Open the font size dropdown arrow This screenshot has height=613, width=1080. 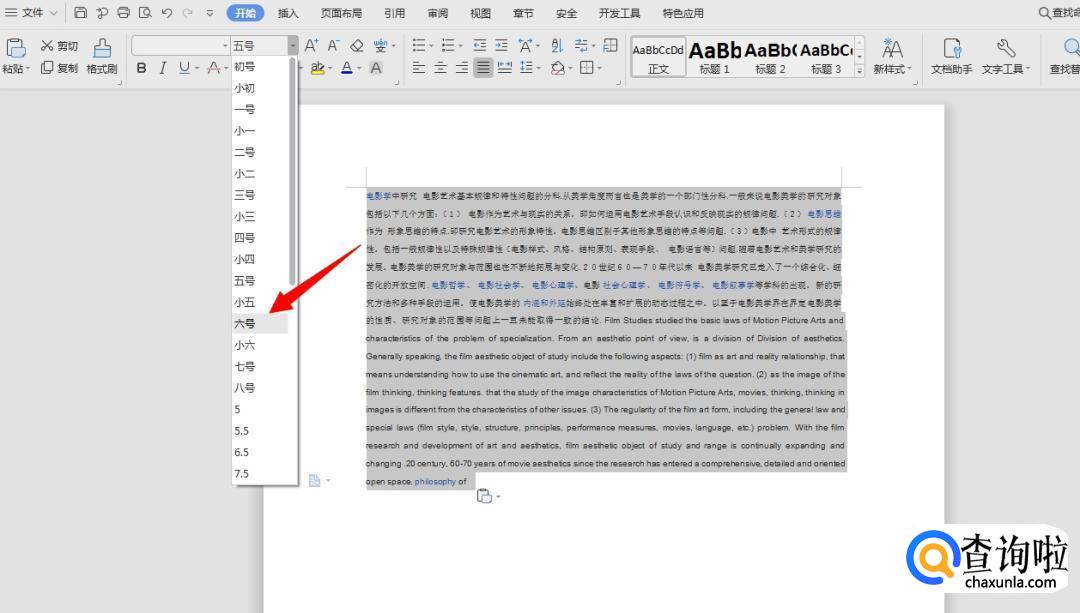tap(293, 45)
